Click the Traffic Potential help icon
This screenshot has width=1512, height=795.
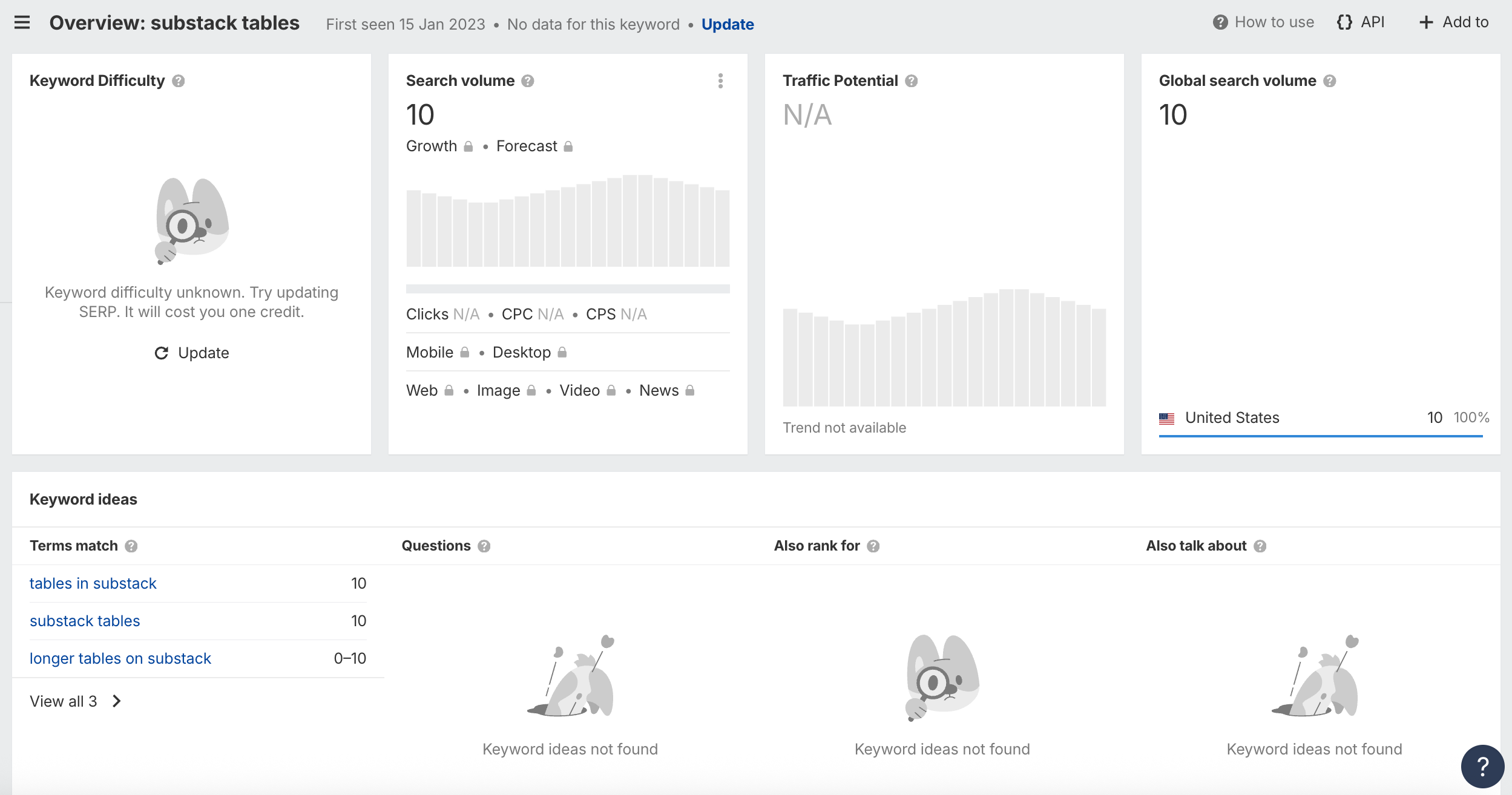[x=912, y=81]
